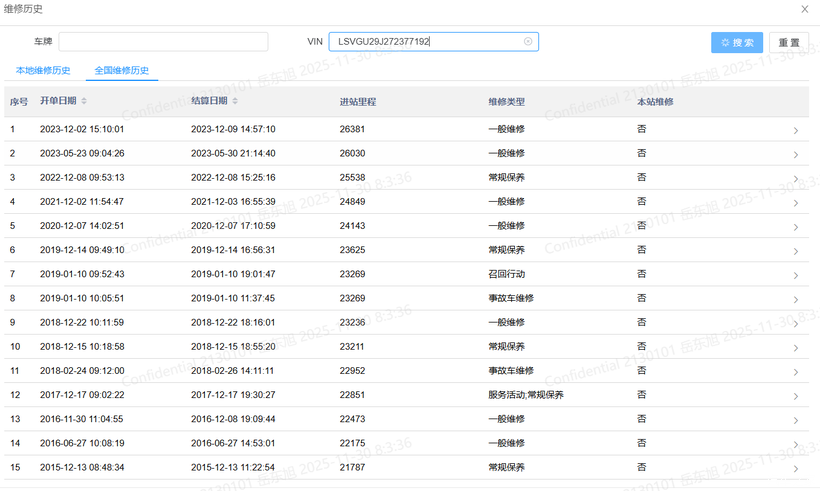Switch to 本地维修历史 tab
The width and height of the screenshot is (820, 491).
click(43, 71)
